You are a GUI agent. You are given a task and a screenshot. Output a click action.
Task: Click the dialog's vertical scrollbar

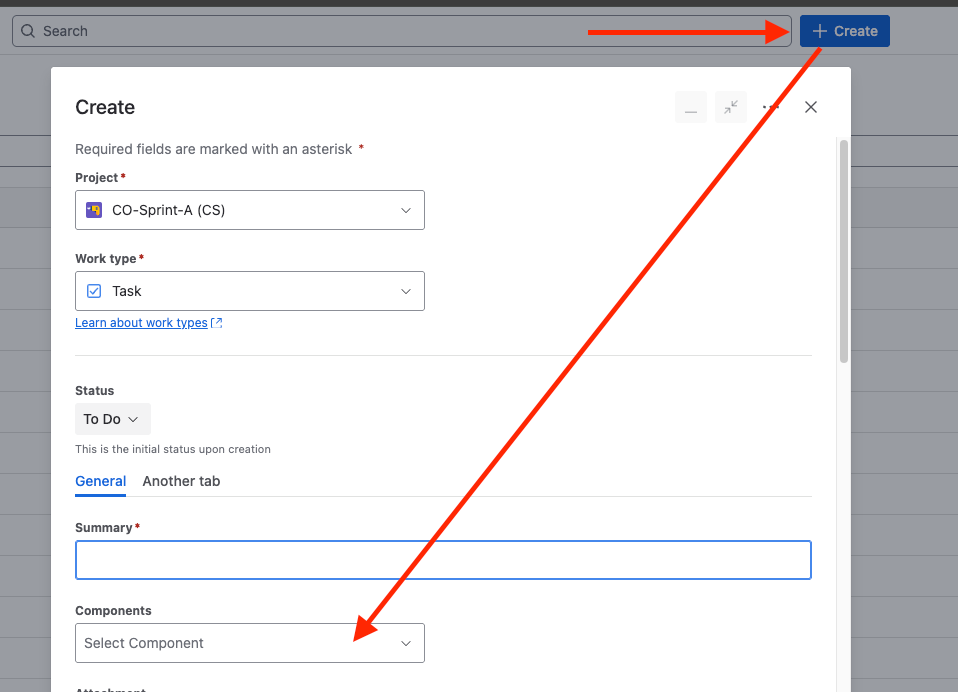[x=844, y=252]
